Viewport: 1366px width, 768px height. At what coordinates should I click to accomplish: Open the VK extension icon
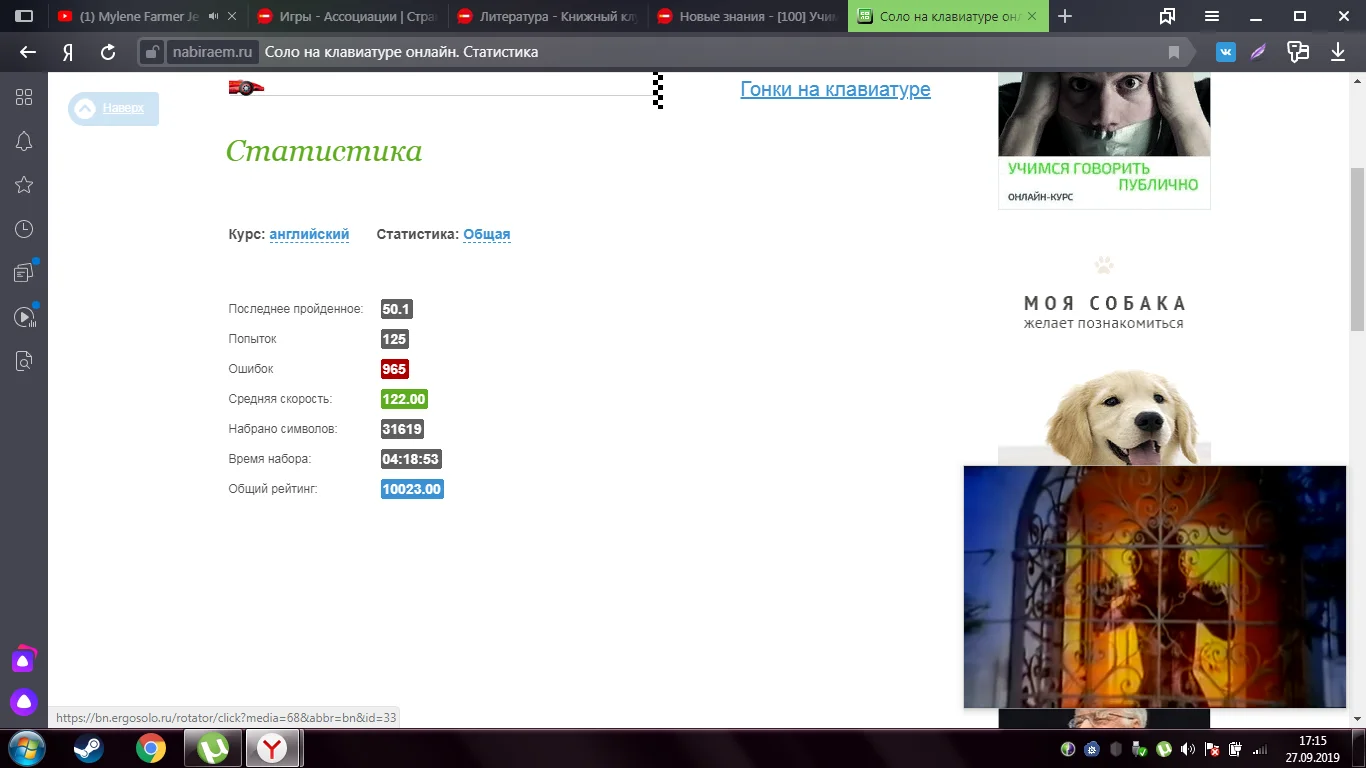(x=1226, y=52)
